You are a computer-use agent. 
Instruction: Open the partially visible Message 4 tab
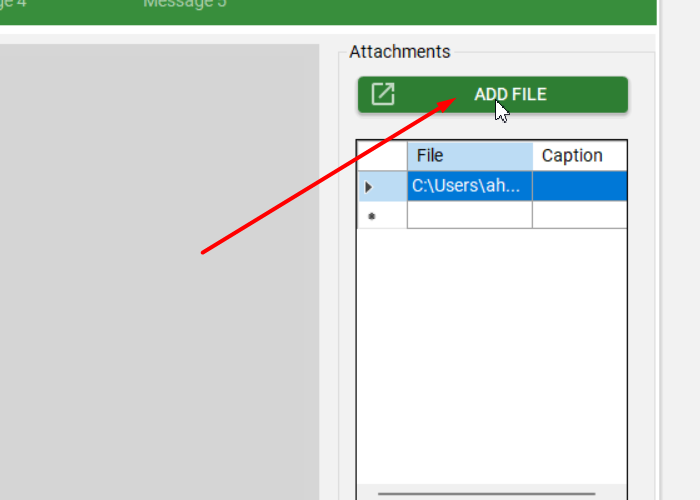14,4
